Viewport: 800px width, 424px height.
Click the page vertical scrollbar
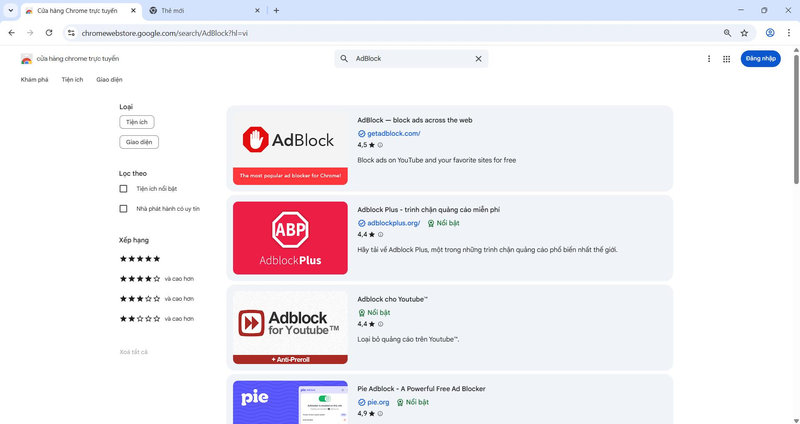796,119
